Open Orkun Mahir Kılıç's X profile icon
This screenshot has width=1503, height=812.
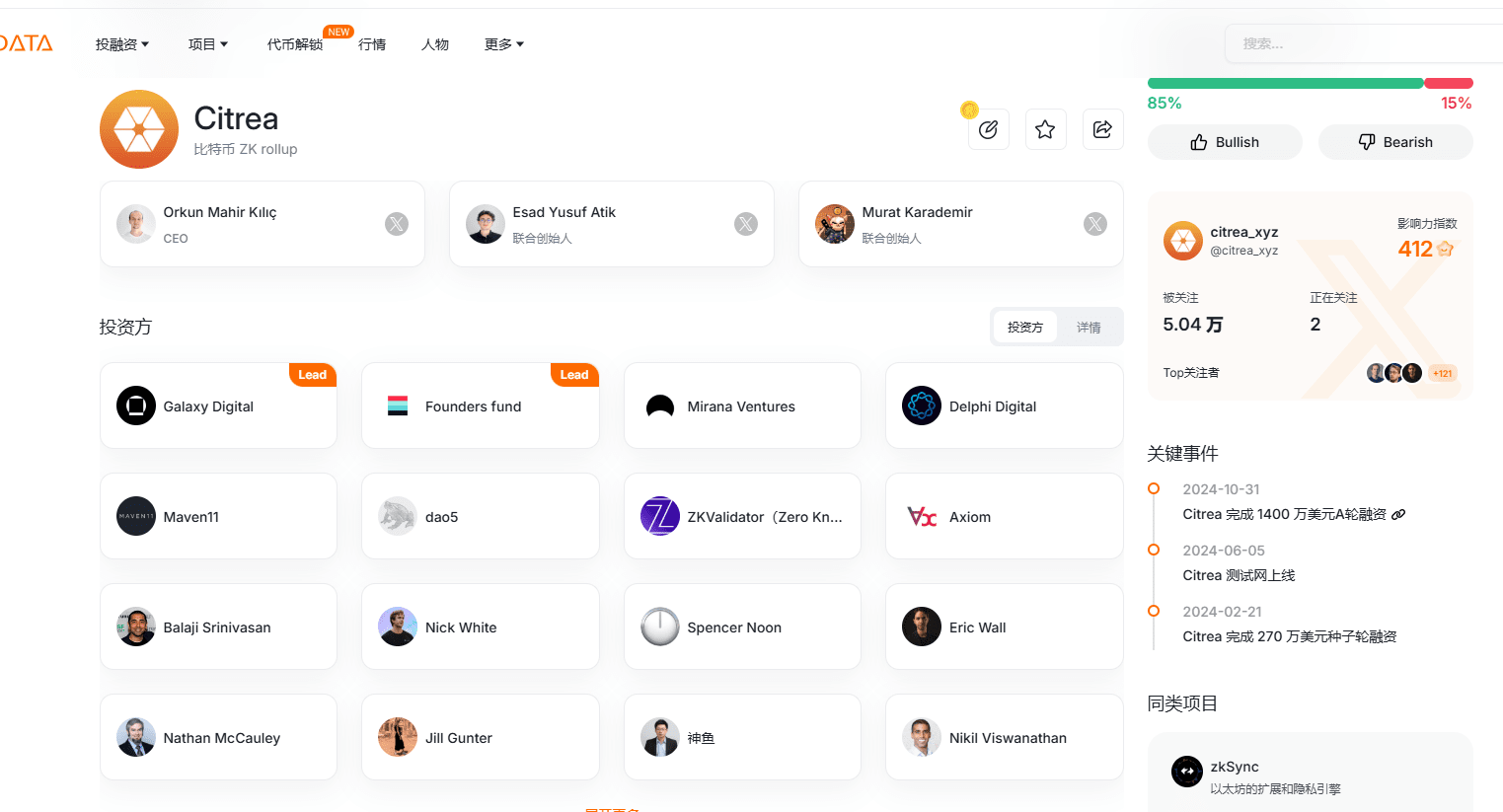[397, 224]
